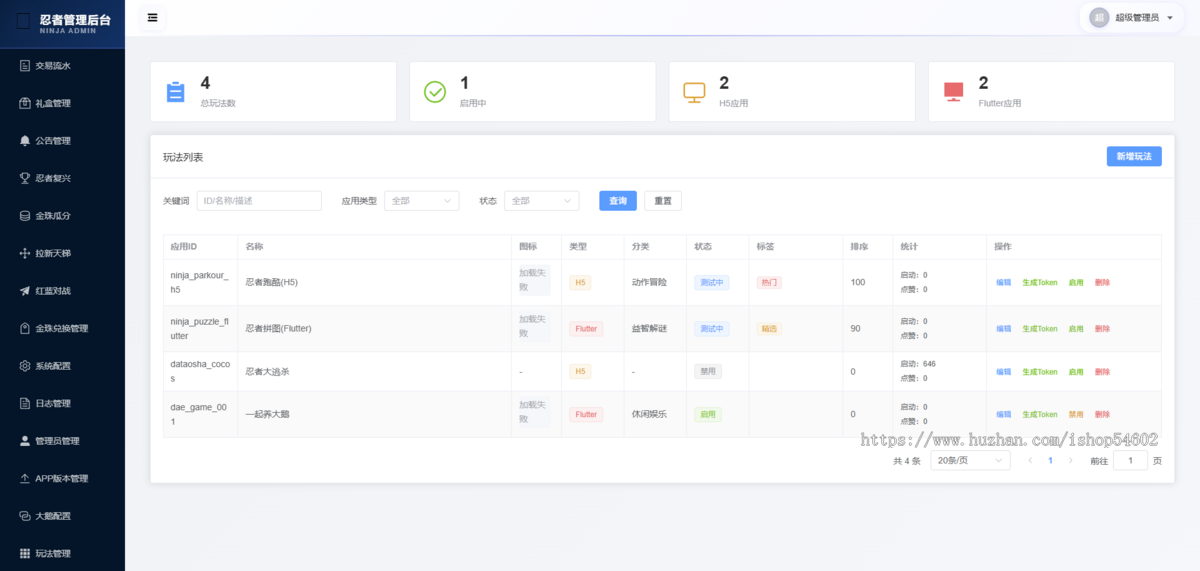Click the 启动: 646 statistic text
The image size is (1200, 571).
pyautogui.click(x=918, y=364)
